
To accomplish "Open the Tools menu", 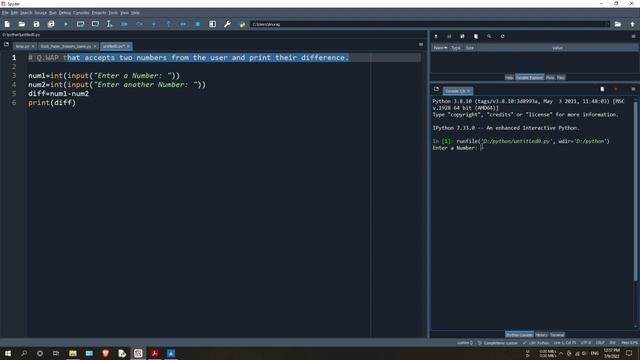I will [x=113, y=13].
